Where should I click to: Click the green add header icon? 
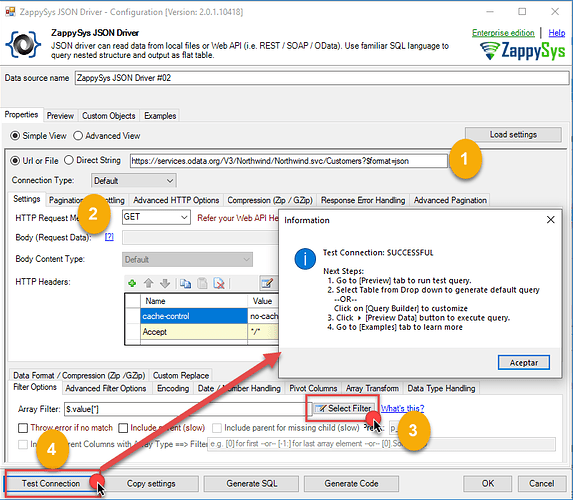click(132, 283)
